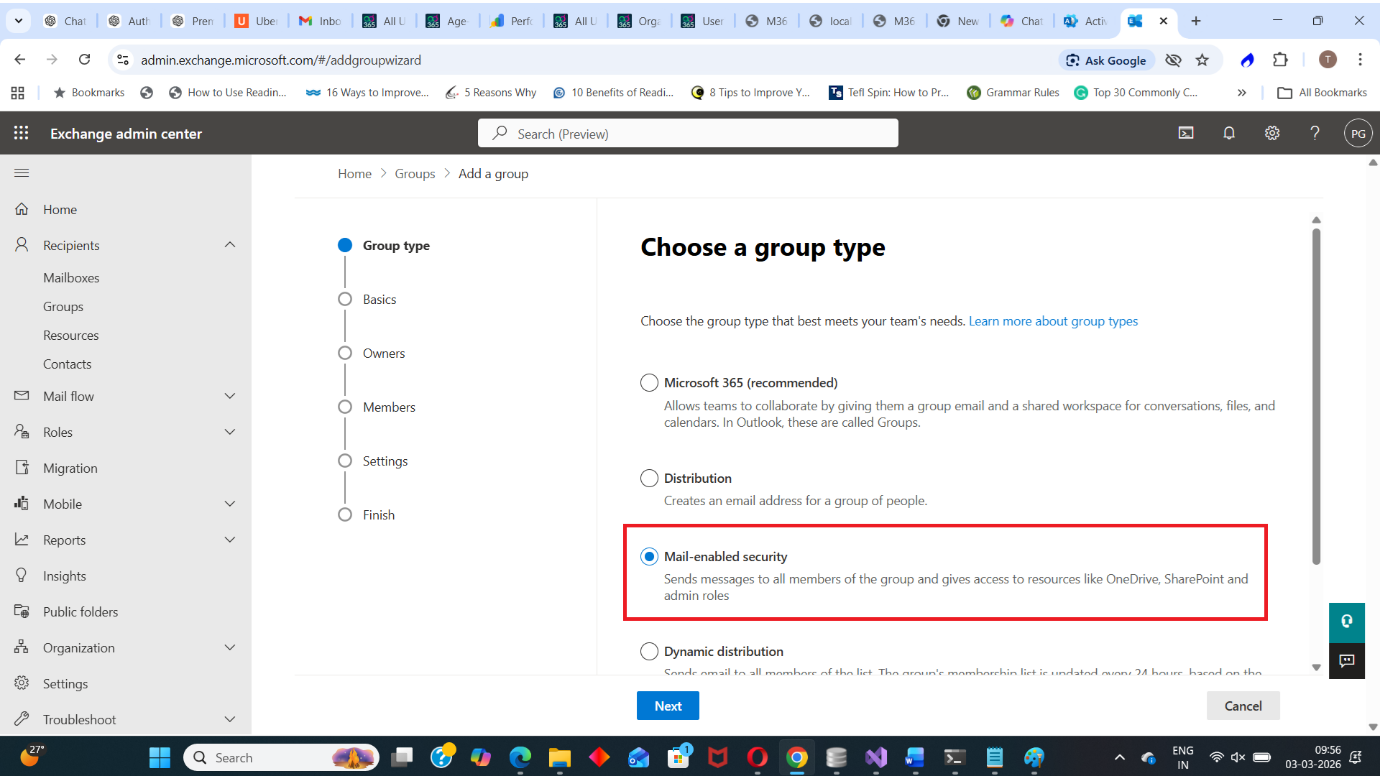1380x776 pixels.
Task: Open the notifications bell icon
Action: pyautogui.click(x=1229, y=133)
